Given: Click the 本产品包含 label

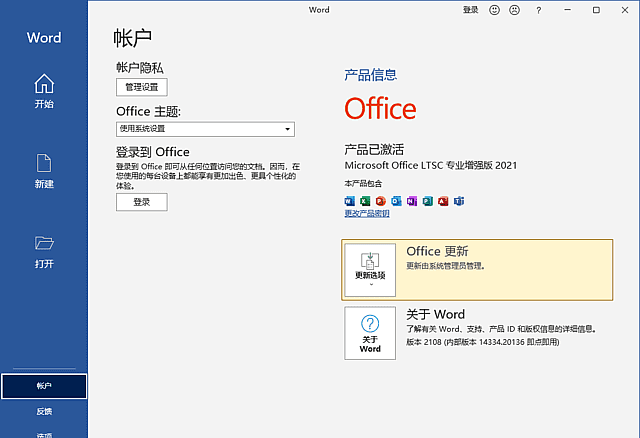Looking at the screenshot, I should click(363, 184).
